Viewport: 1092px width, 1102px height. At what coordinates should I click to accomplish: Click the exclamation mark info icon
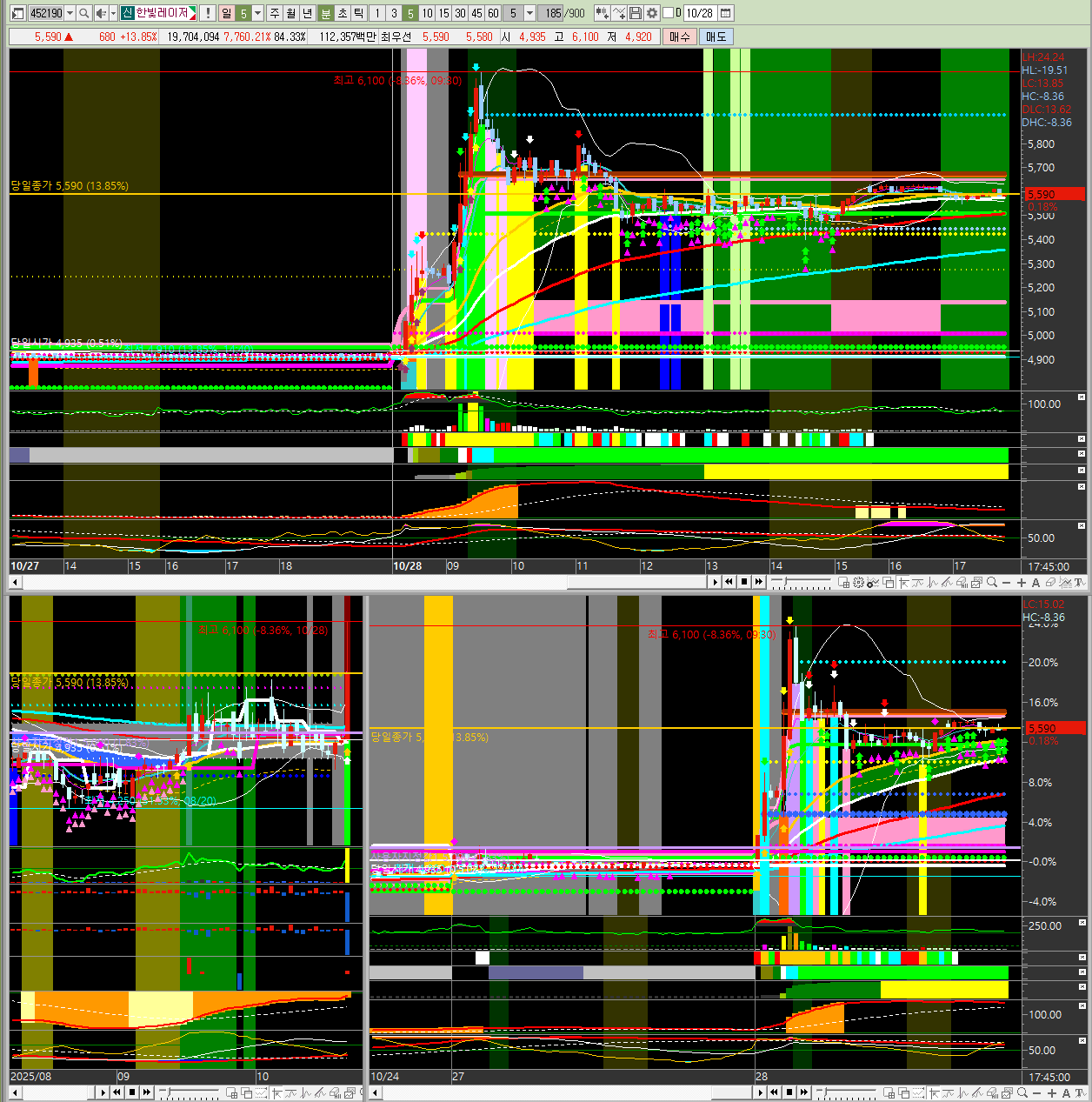coord(208,13)
